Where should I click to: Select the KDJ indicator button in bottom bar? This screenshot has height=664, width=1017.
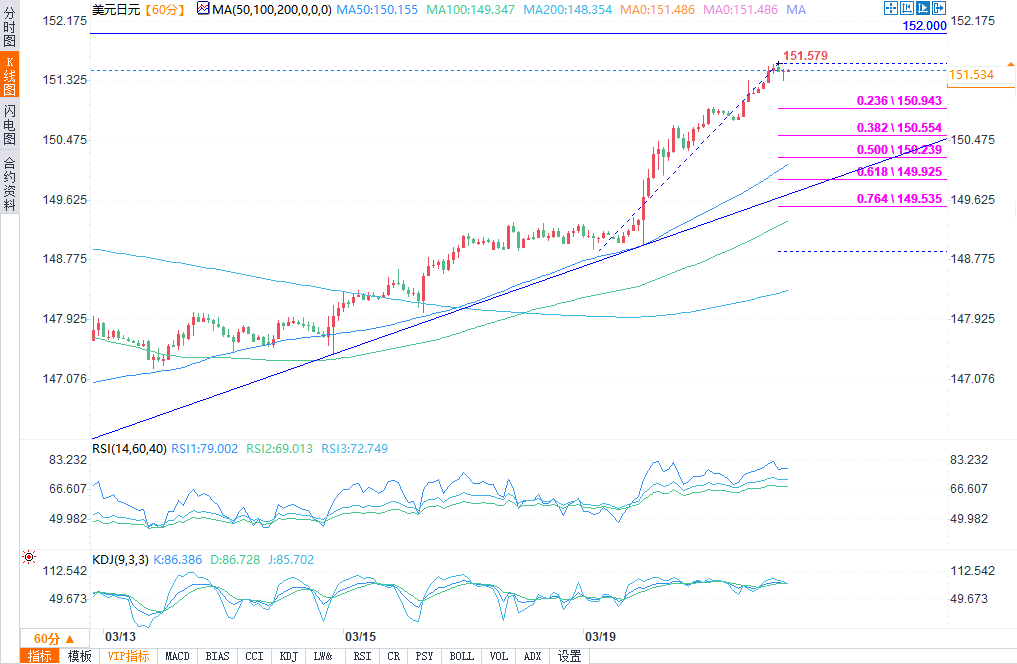tap(289, 656)
